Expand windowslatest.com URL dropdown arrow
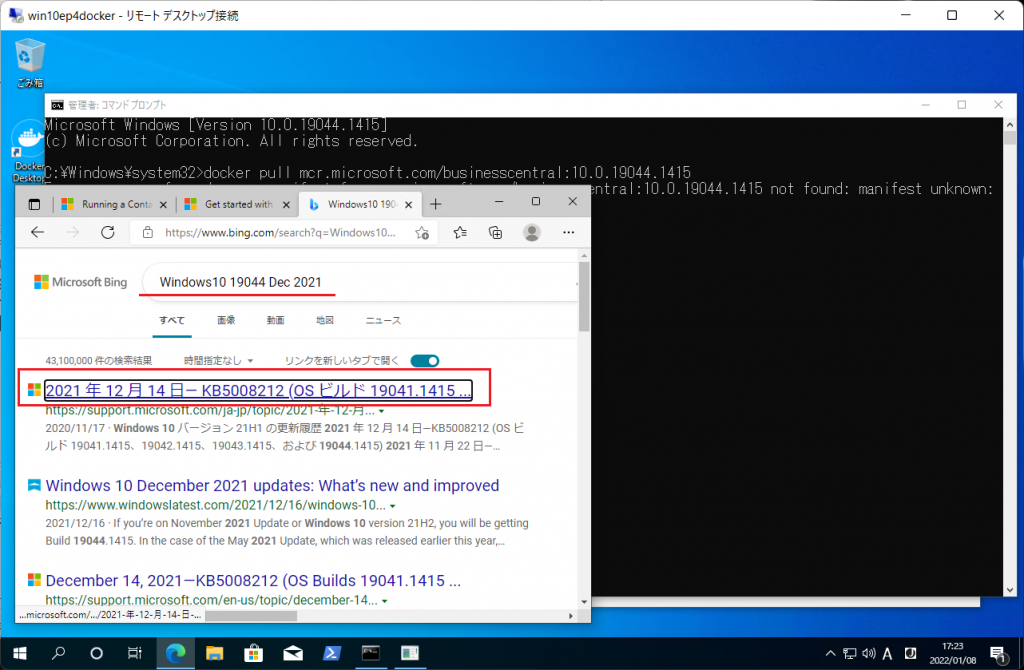The image size is (1024, 670). click(x=392, y=506)
